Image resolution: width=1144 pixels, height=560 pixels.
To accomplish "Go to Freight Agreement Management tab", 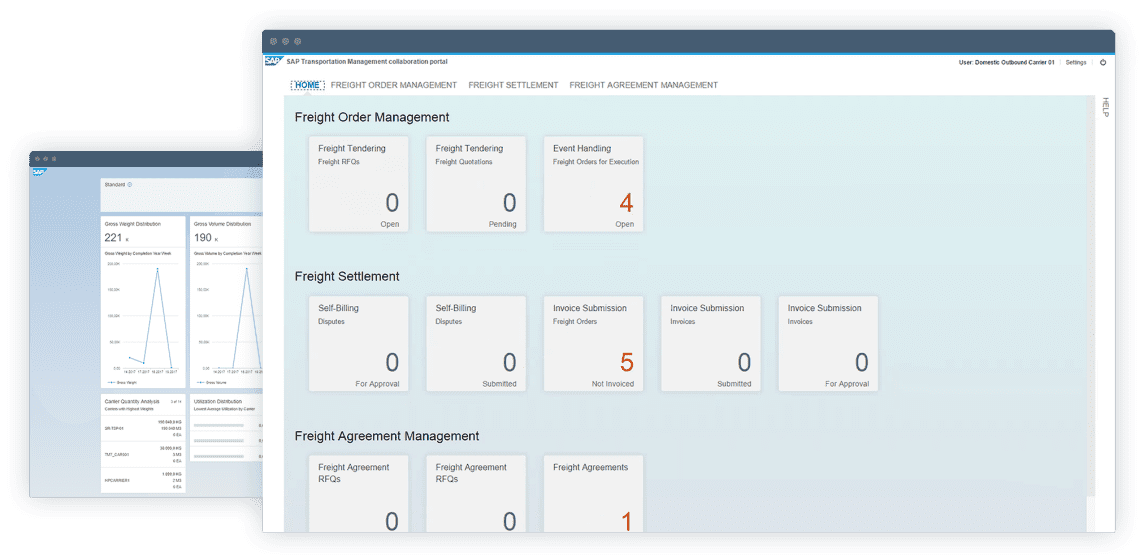I will point(643,85).
